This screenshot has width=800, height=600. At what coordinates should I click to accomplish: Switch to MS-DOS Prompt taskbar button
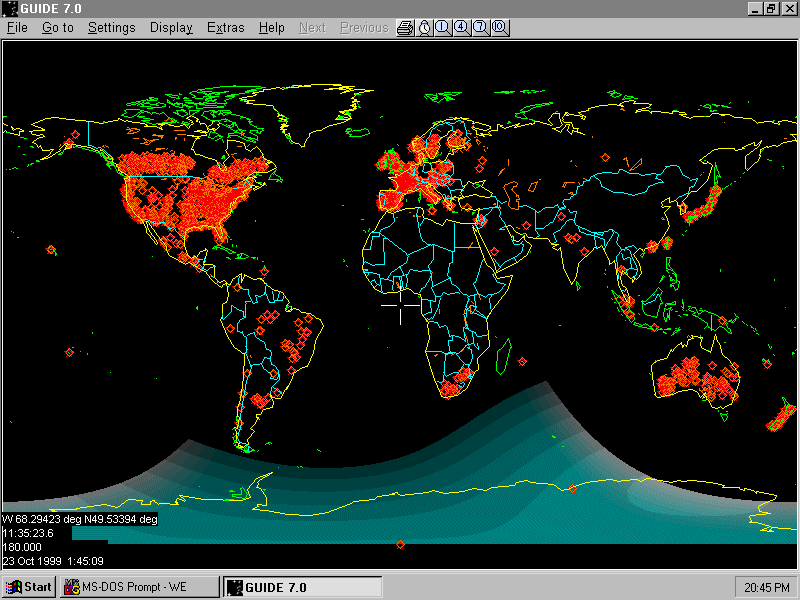pyautogui.click(x=140, y=587)
